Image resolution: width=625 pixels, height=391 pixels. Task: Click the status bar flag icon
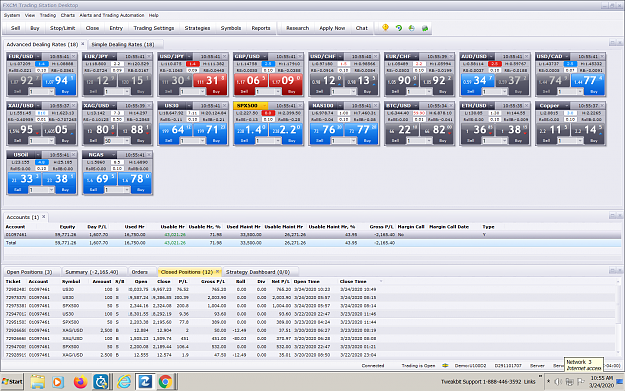point(445,365)
